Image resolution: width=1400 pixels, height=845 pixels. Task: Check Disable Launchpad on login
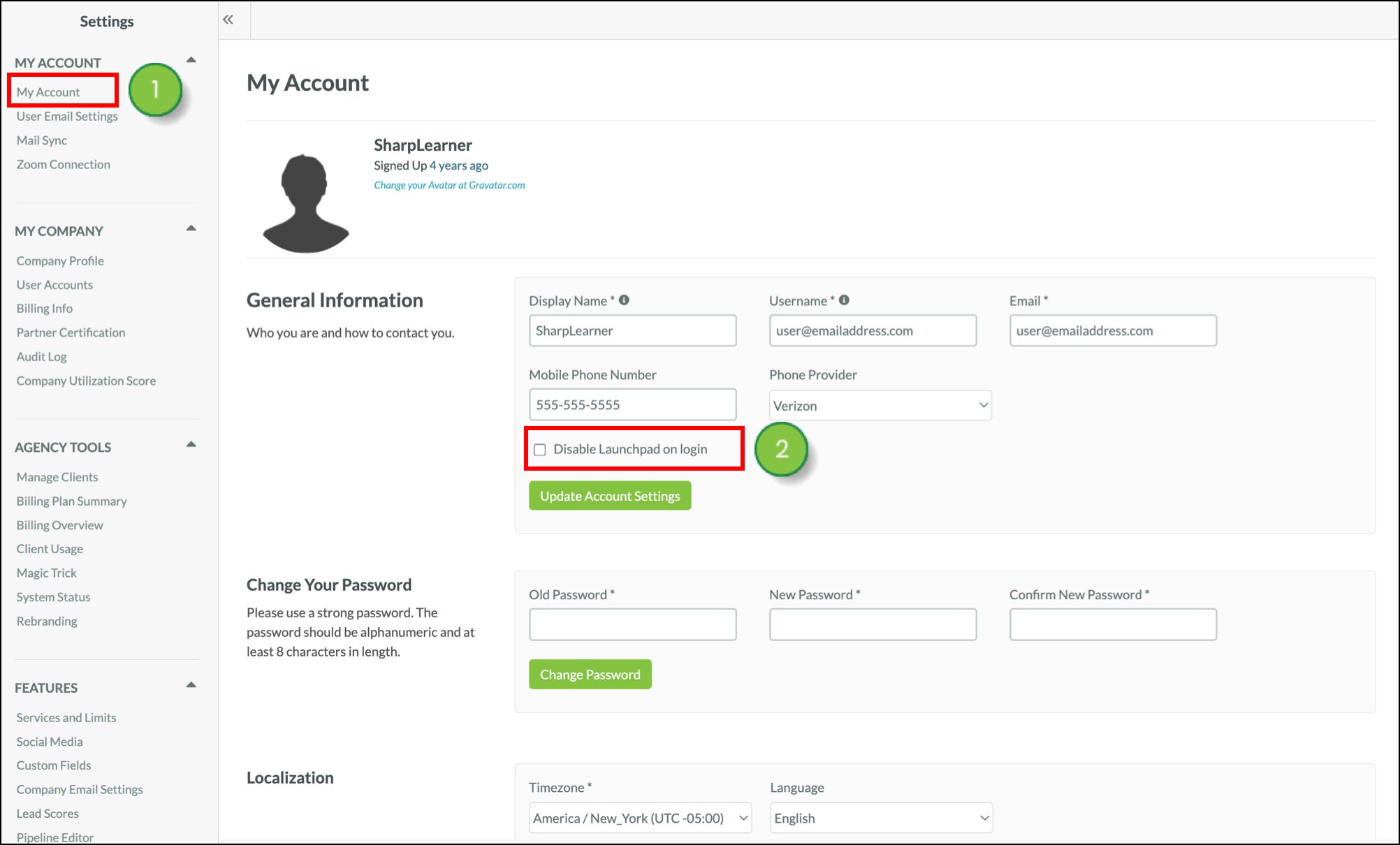point(540,450)
